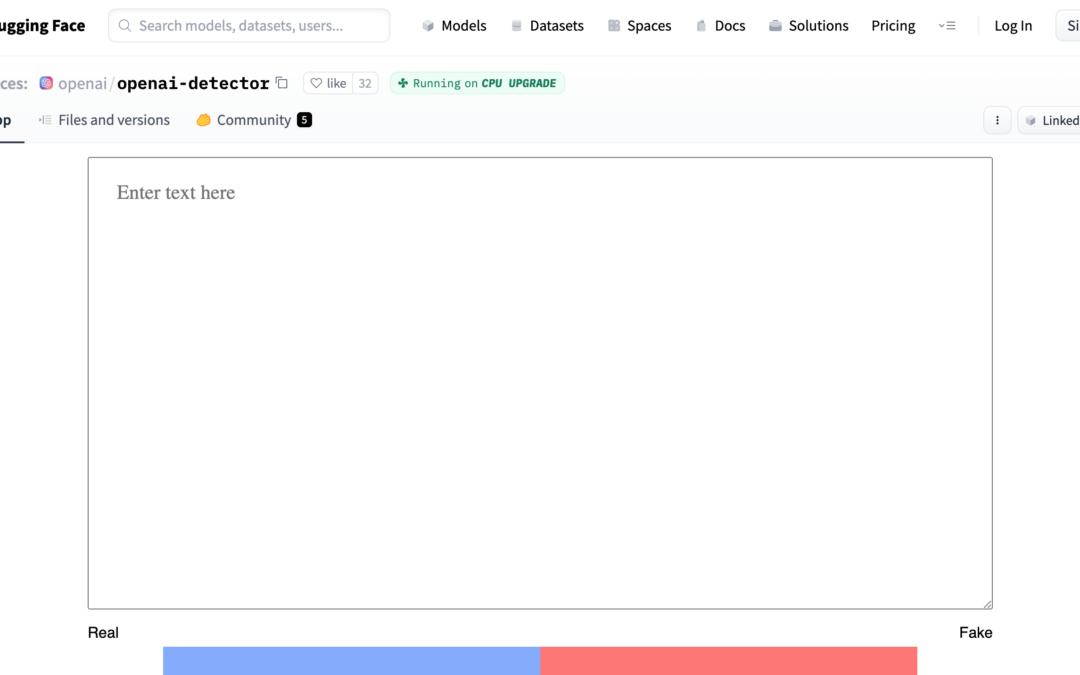Viewport: 1080px width, 675px height.
Task: Click the Community tab's yellow icon
Action: coord(204,120)
